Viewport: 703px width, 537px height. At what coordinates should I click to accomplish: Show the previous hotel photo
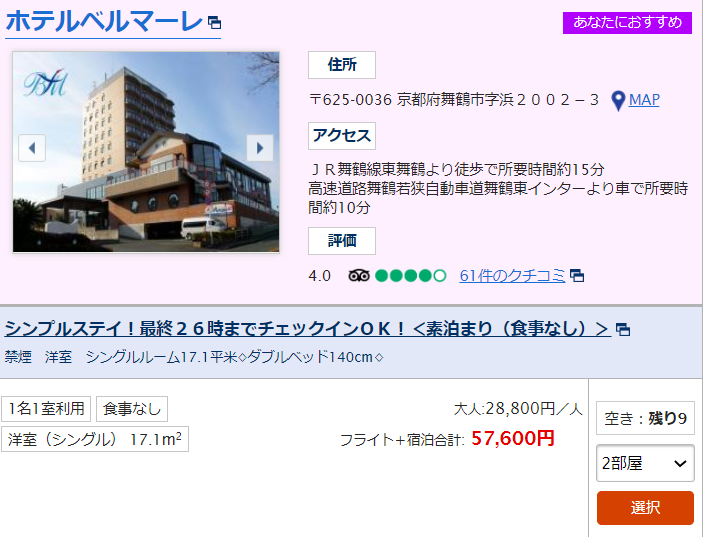32,147
